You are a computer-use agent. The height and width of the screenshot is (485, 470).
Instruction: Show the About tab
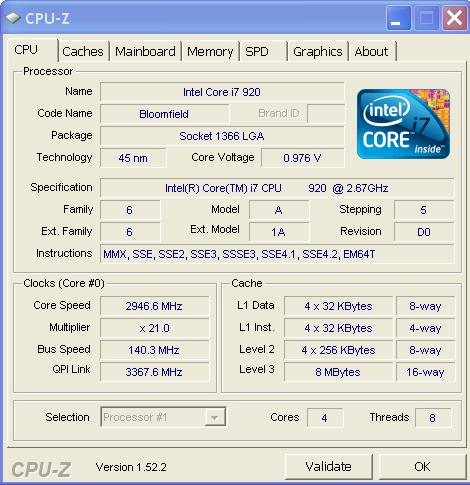coord(372,51)
